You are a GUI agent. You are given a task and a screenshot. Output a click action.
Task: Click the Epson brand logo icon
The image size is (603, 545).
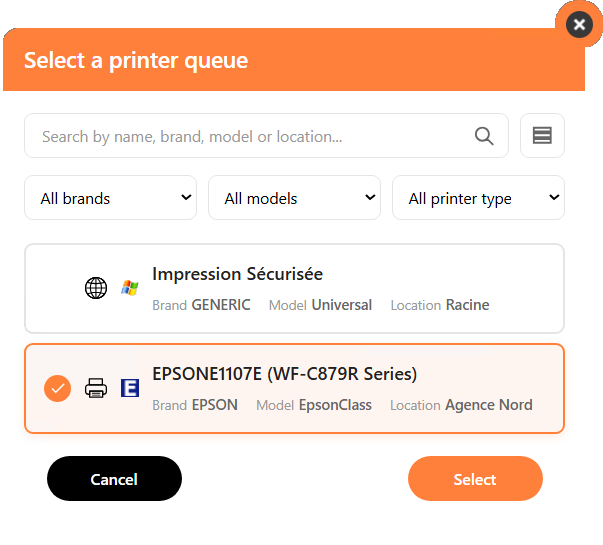pos(129,388)
